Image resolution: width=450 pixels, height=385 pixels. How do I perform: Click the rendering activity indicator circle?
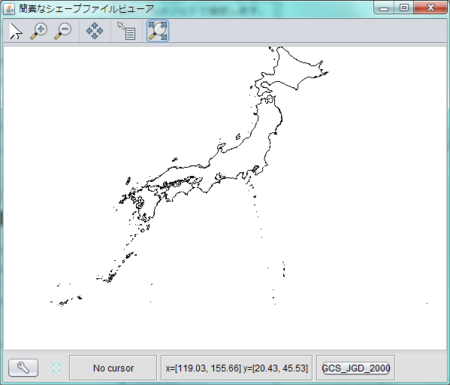pos(56,368)
